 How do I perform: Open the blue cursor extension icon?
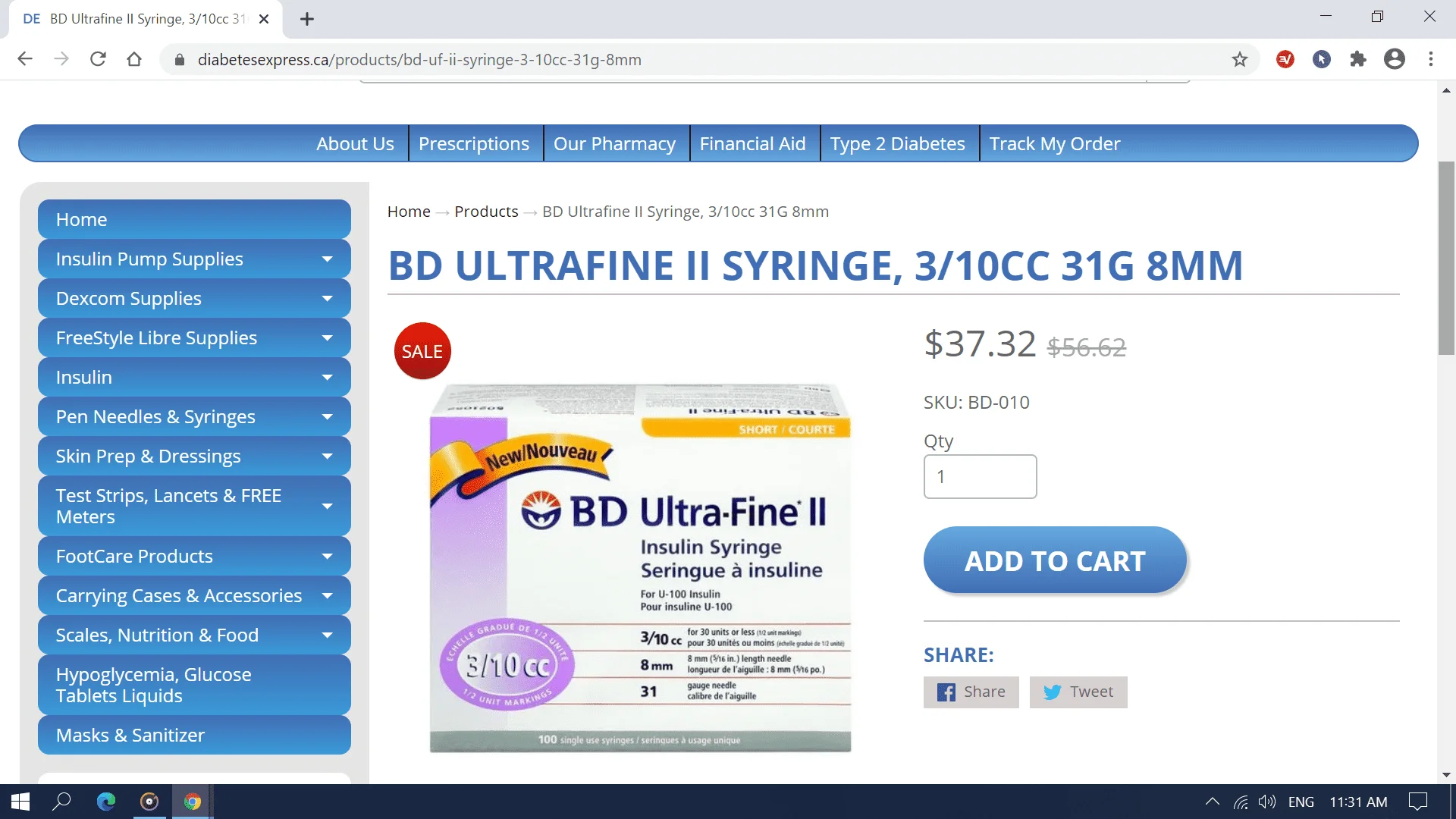click(1322, 59)
